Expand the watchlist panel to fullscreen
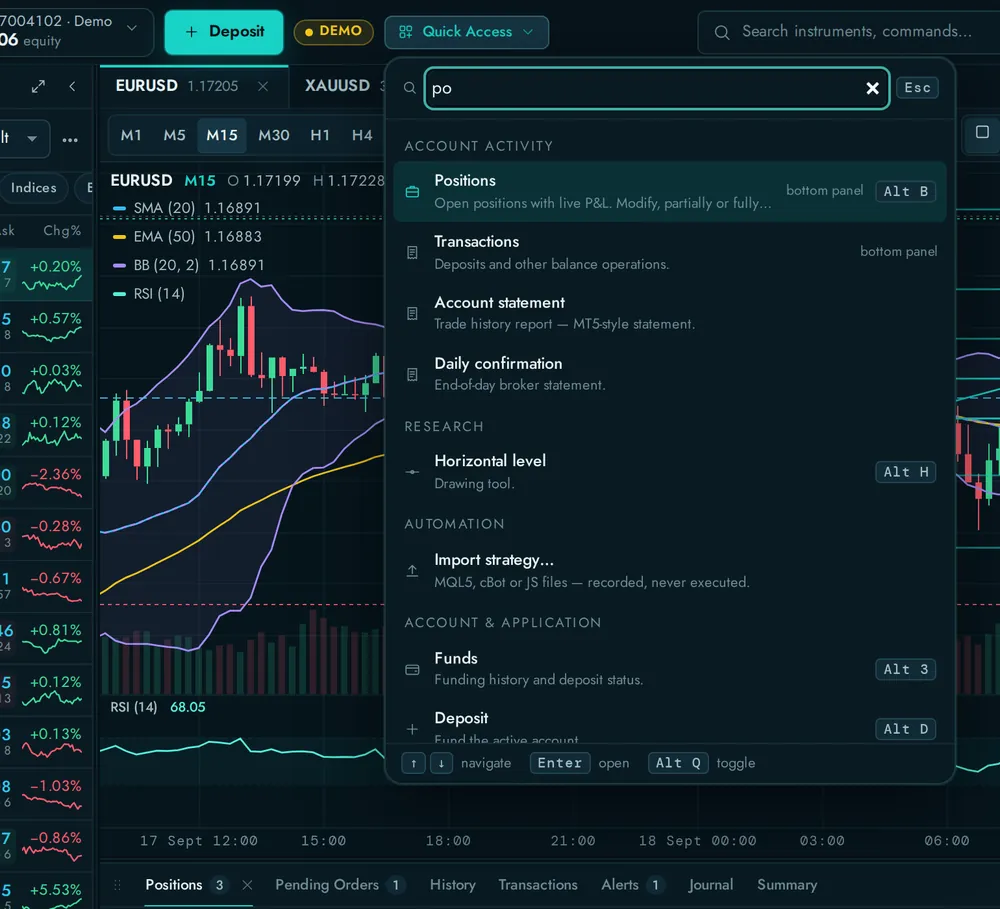 point(38,86)
